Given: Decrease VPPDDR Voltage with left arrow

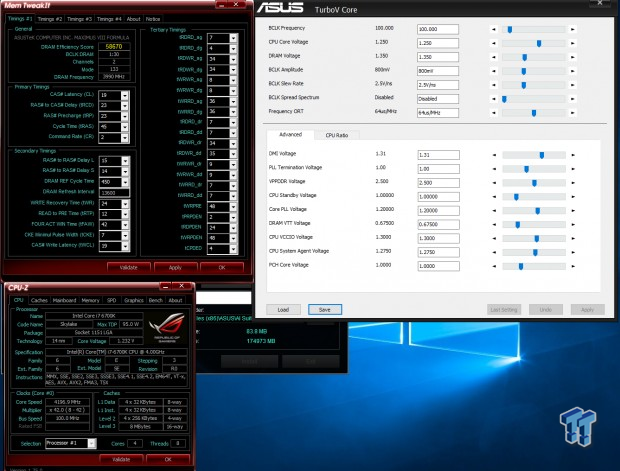Looking at the screenshot, I should [494, 183].
